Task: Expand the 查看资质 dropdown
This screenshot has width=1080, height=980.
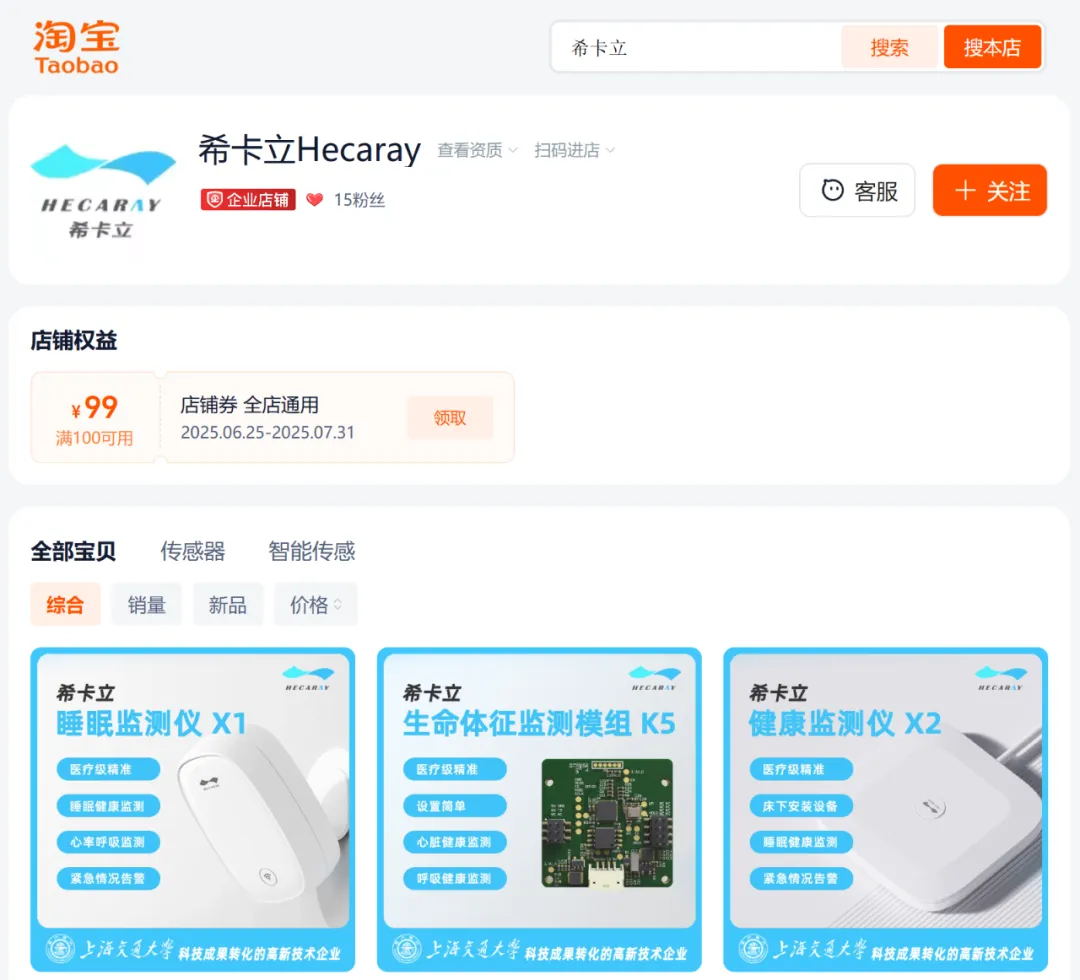Action: click(x=477, y=150)
